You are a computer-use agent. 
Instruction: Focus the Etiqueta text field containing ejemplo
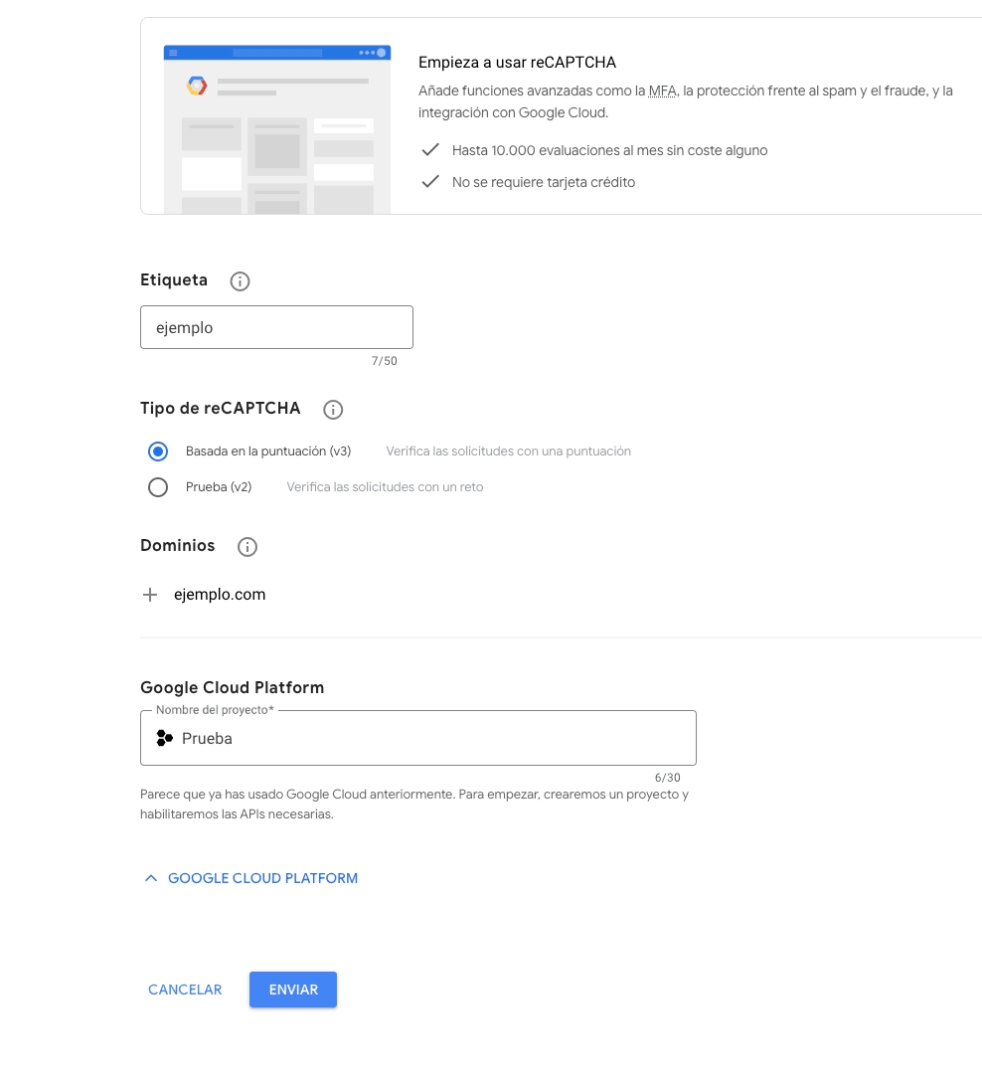coord(277,327)
